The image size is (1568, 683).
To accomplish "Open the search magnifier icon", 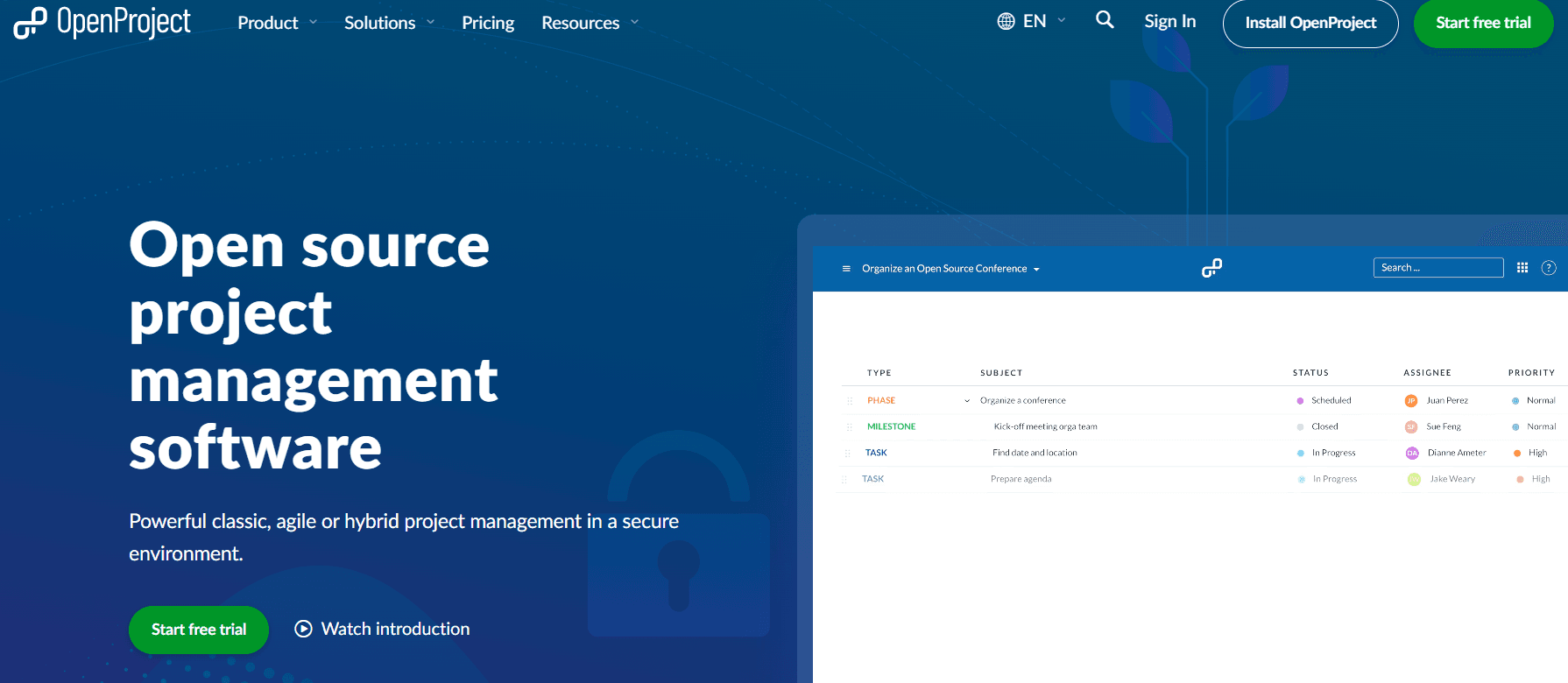I will coord(1105,19).
